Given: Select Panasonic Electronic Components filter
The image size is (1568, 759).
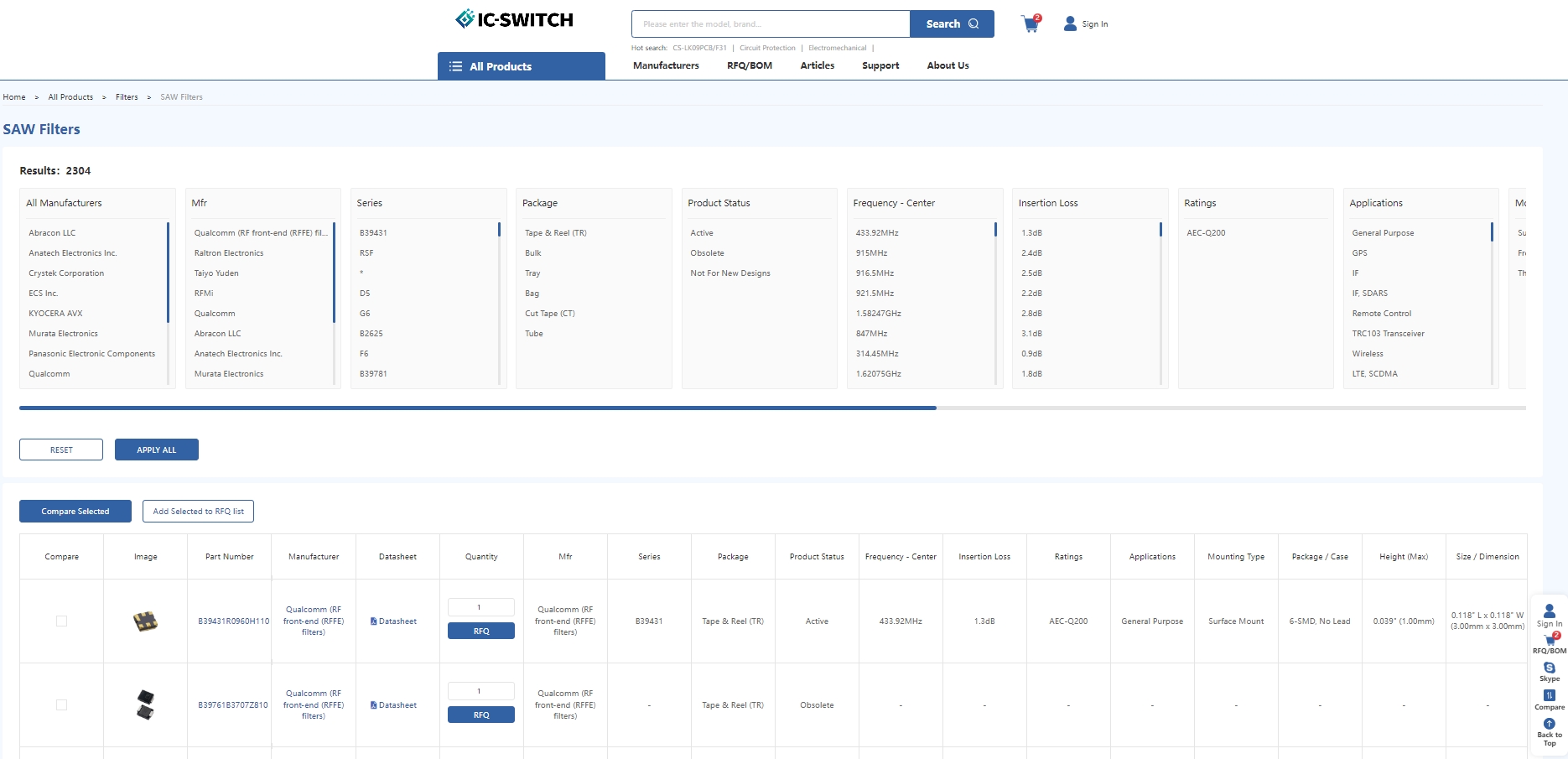Looking at the screenshot, I should click(x=92, y=354).
